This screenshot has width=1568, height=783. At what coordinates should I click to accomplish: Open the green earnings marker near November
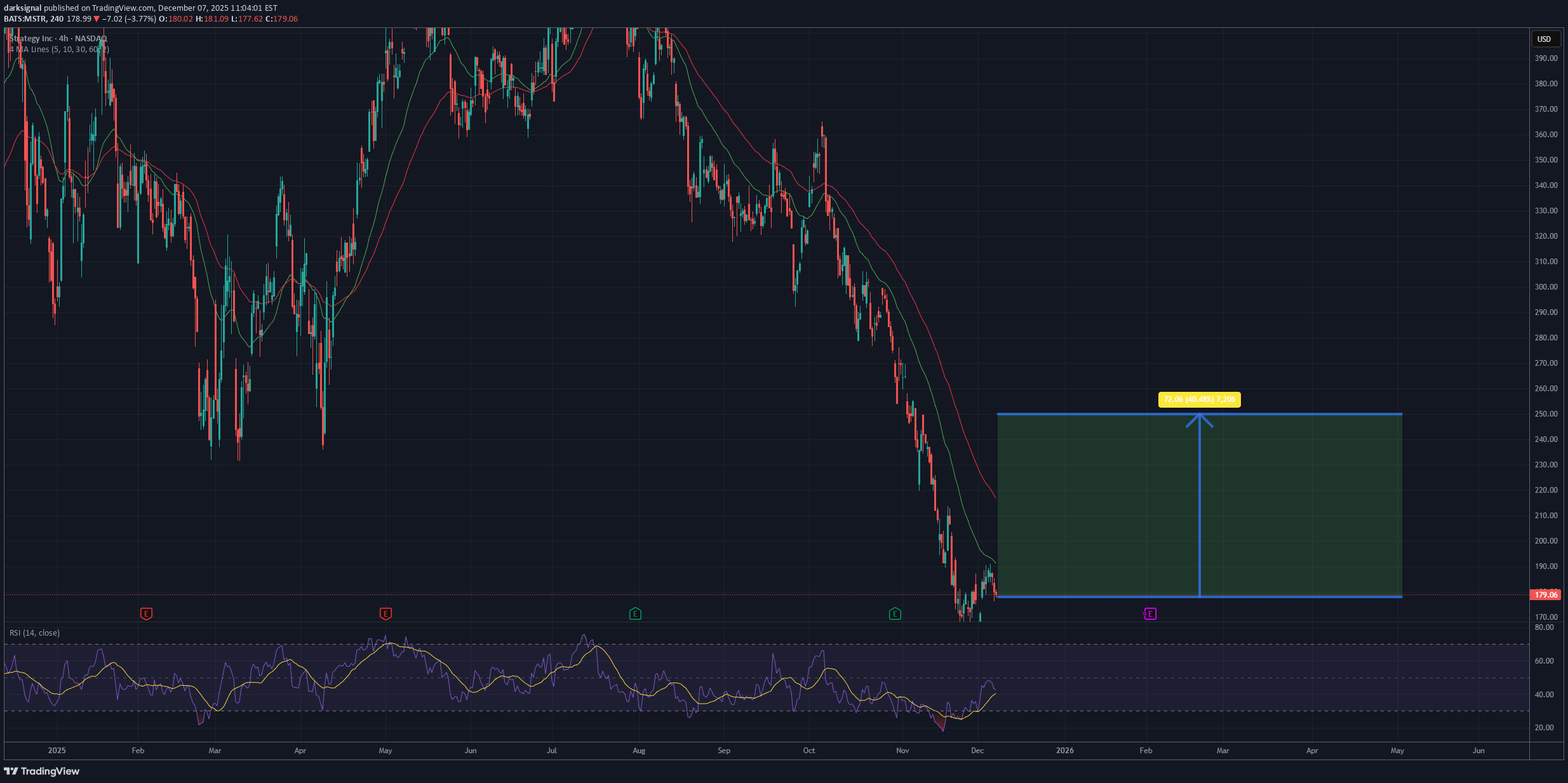[895, 613]
